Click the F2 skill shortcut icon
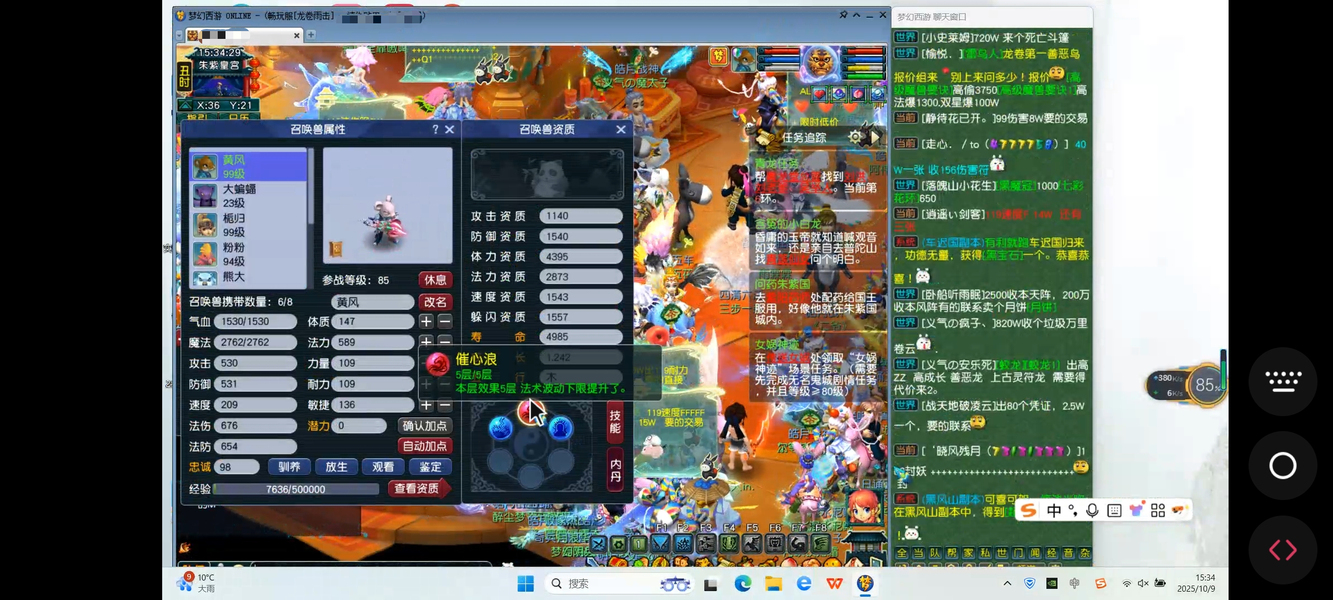The width and height of the screenshot is (1333, 600). pos(685,543)
